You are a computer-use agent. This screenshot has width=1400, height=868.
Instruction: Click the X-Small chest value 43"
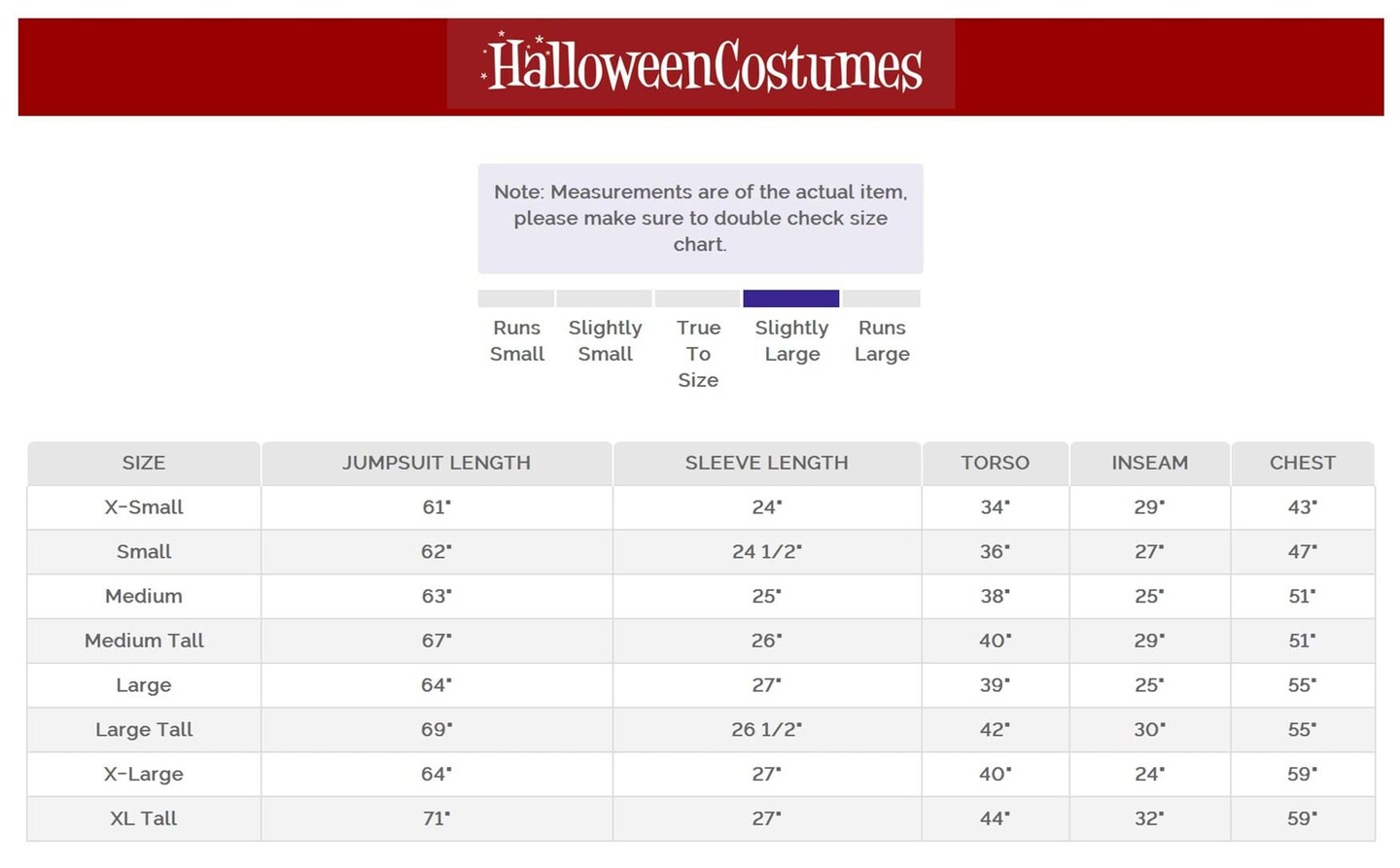click(1302, 507)
